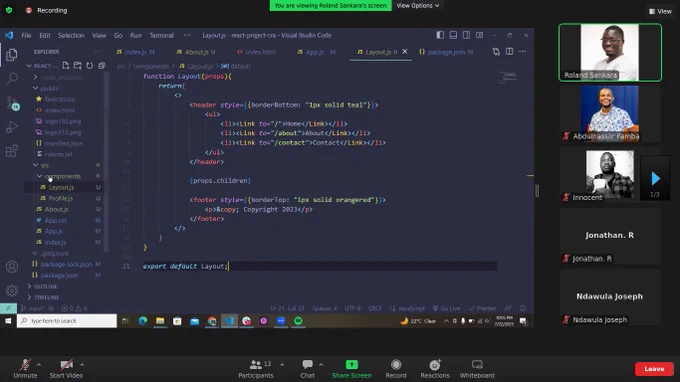
Task: Collapse all folders in Explorer
Action: [101, 65]
